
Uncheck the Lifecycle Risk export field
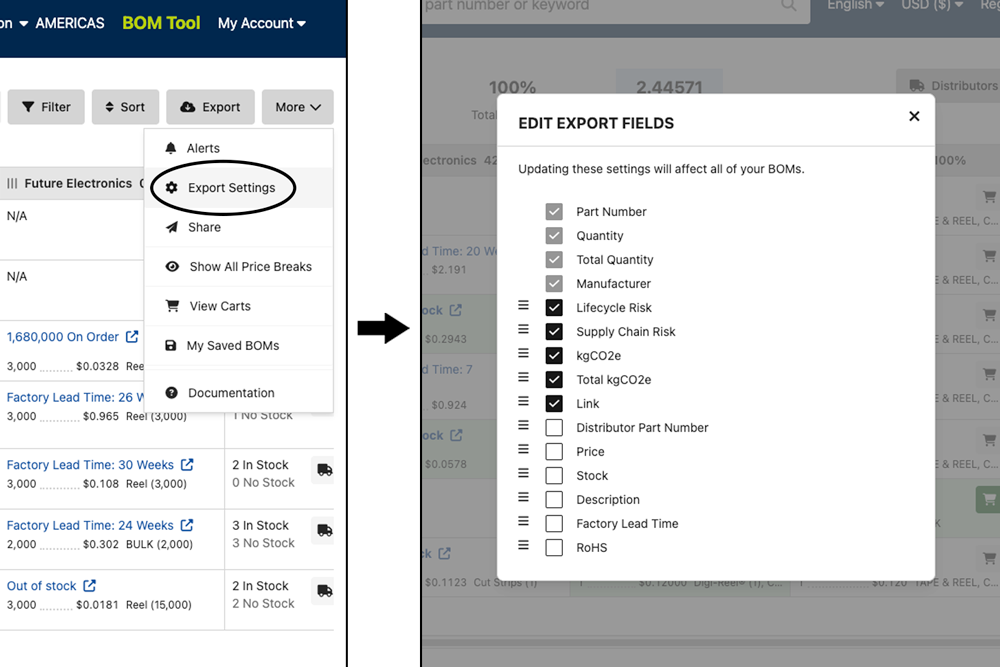tap(555, 307)
